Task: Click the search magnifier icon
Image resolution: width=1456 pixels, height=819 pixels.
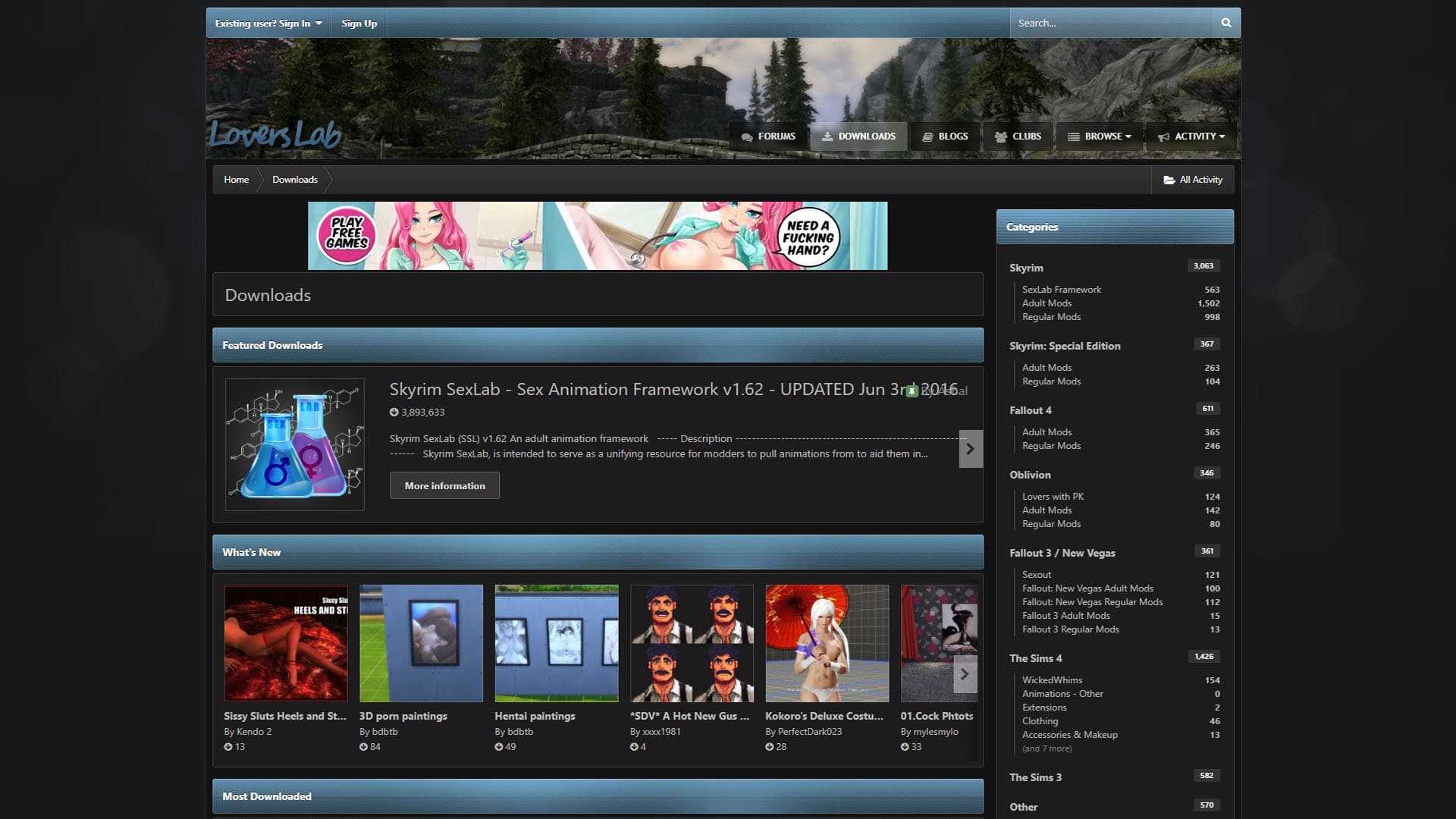Action: click(x=1225, y=23)
